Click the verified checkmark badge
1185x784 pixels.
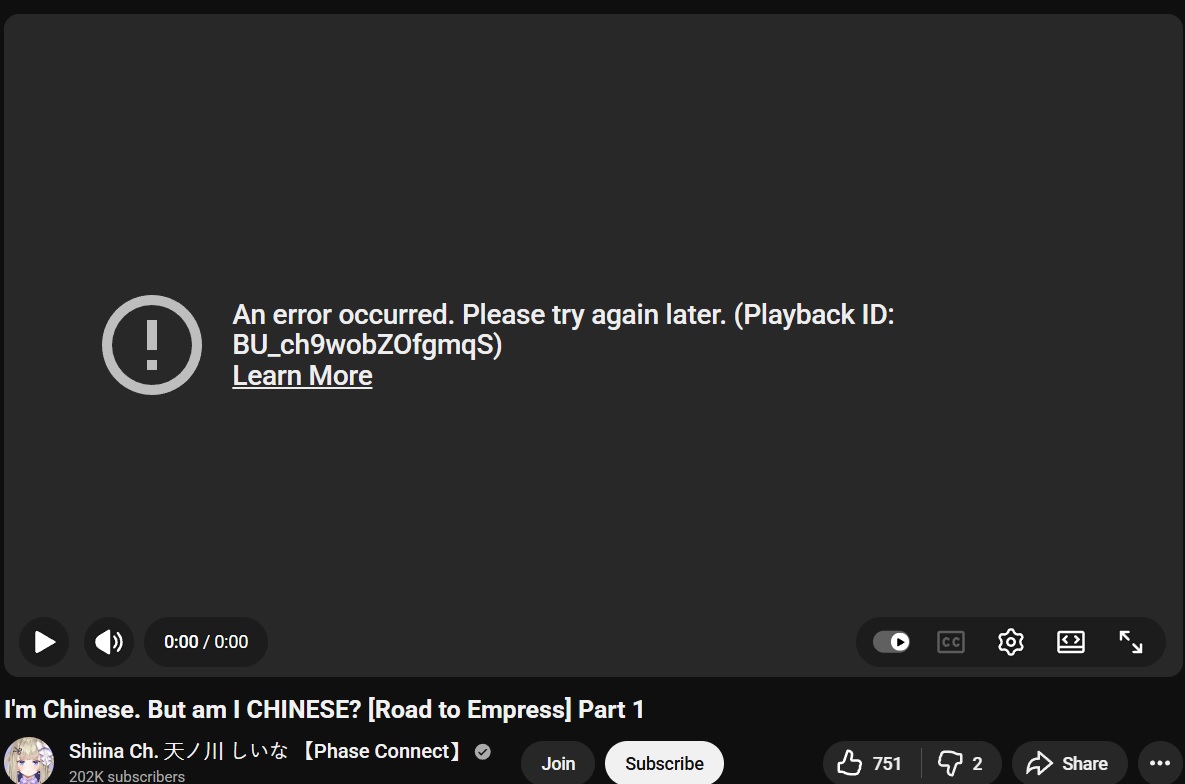click(x=483, y=751)
